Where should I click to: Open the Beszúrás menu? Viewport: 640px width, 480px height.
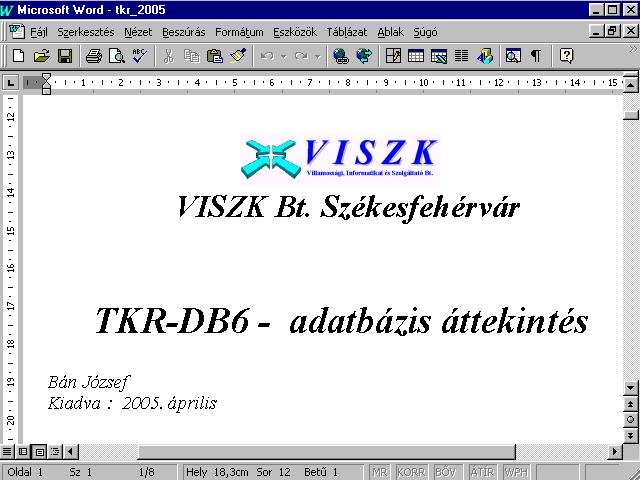tap(184, 32)
